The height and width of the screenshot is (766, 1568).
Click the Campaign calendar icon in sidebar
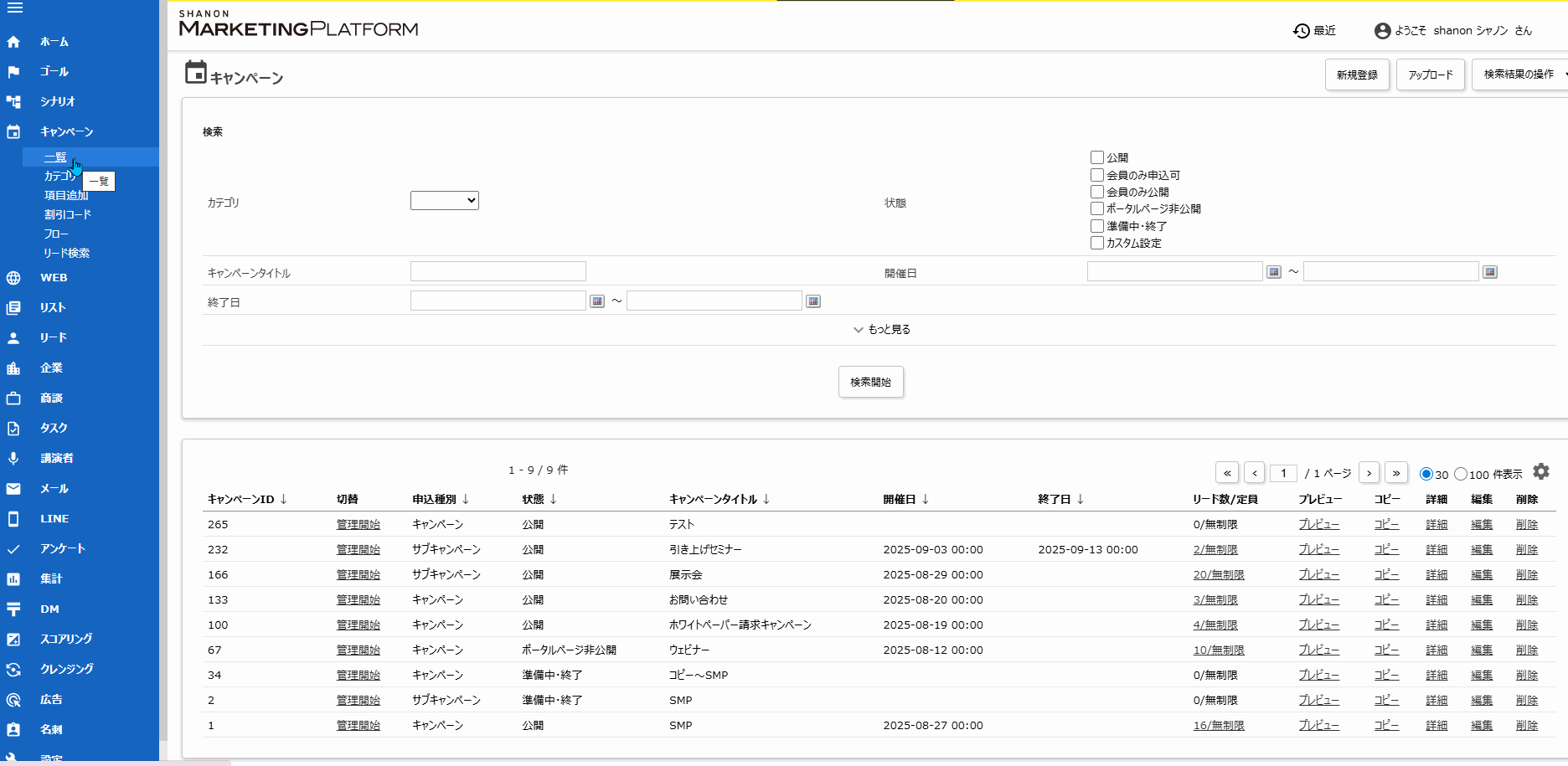click(13, 132)
